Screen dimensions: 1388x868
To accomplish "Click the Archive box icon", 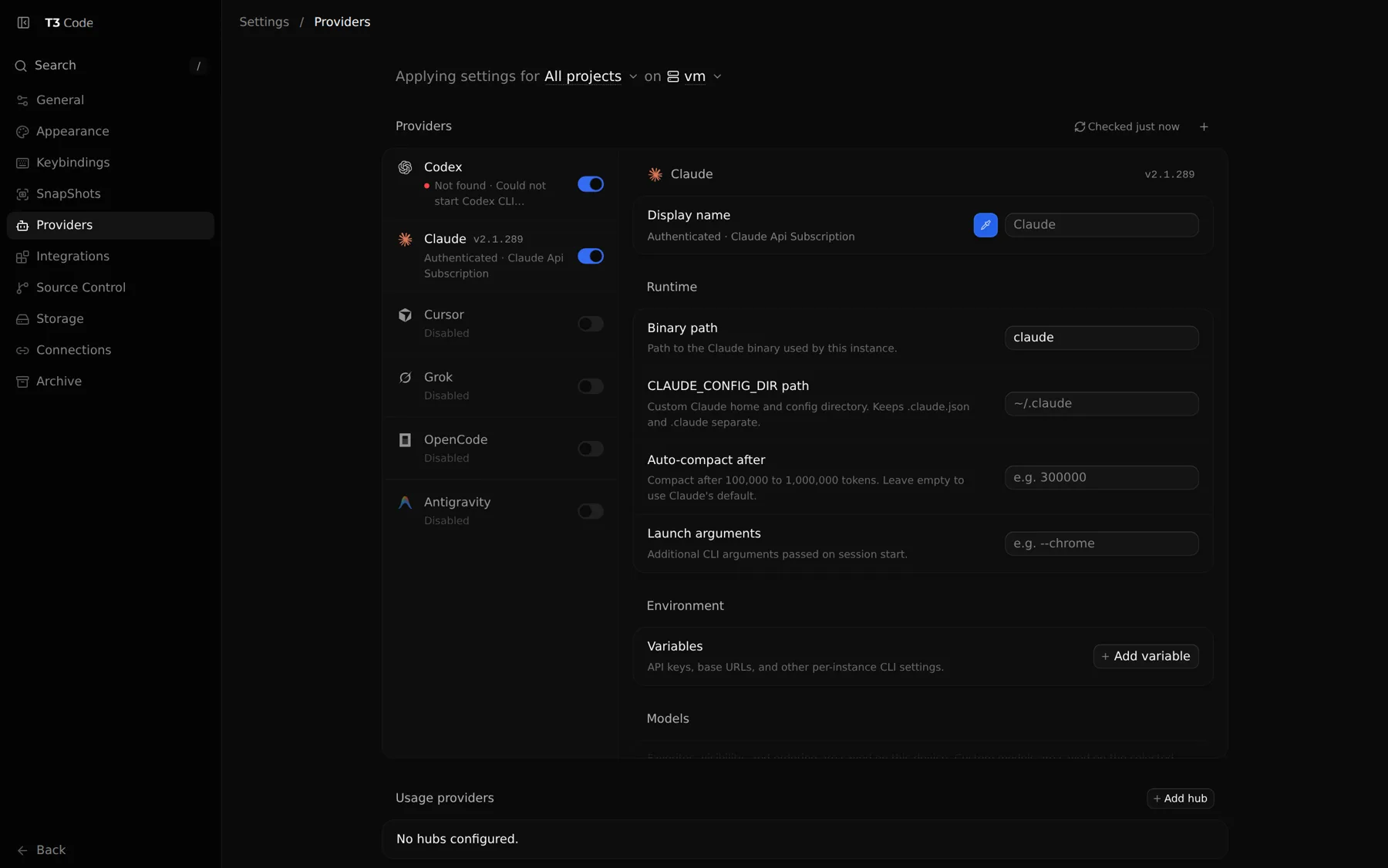I will tap(22, 382).
